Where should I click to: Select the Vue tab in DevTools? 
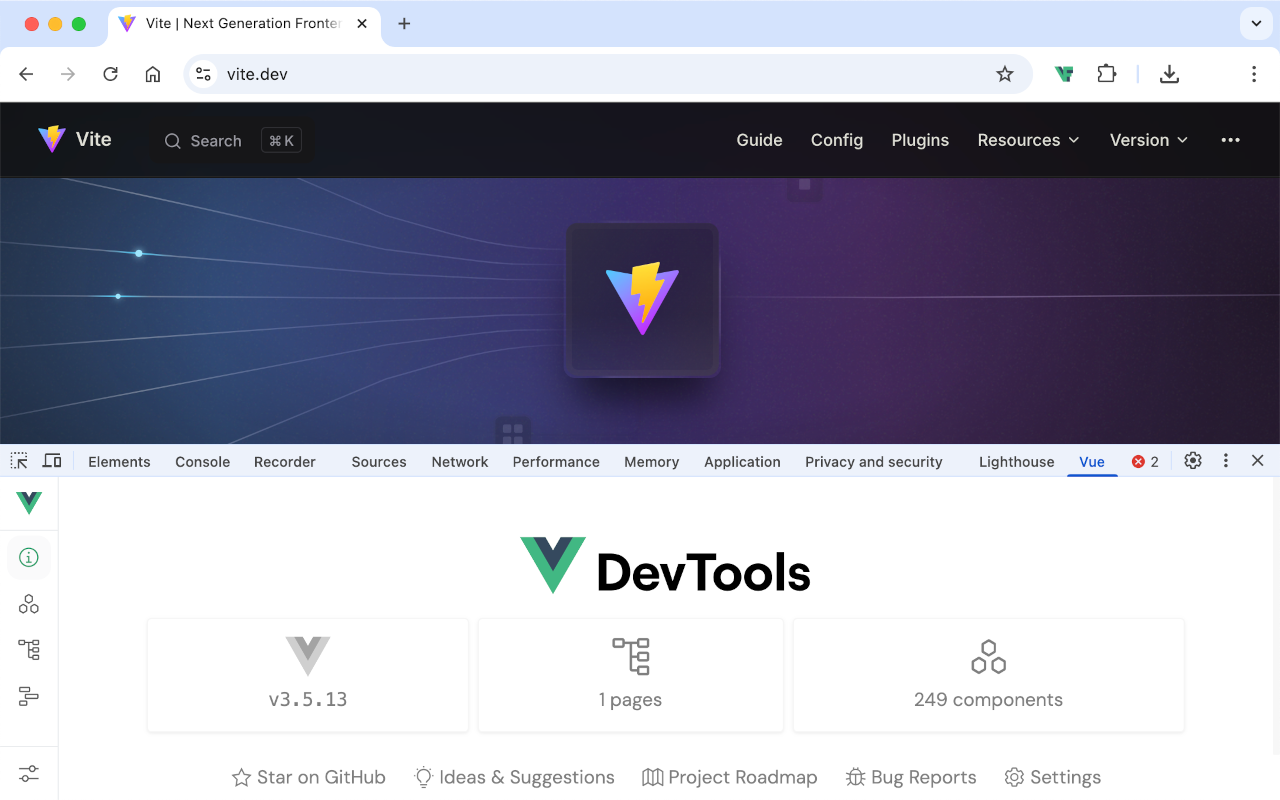coord(1092,462)
